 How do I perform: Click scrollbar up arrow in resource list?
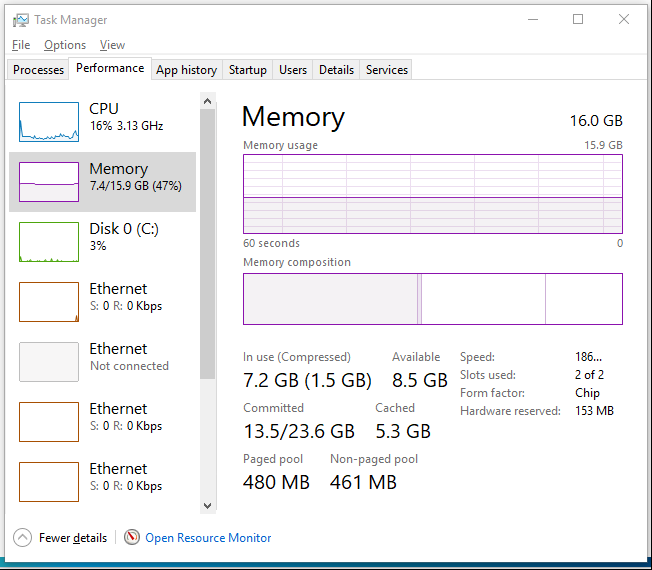207,101
